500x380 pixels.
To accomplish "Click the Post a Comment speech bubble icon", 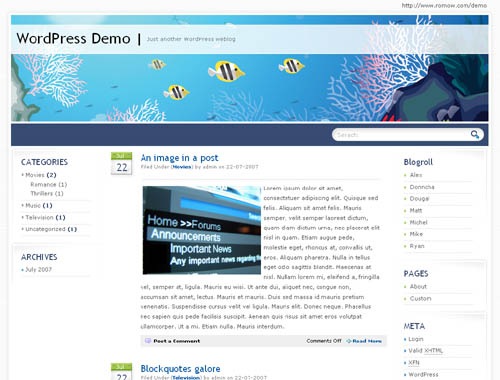I will (x=148, y=341).
